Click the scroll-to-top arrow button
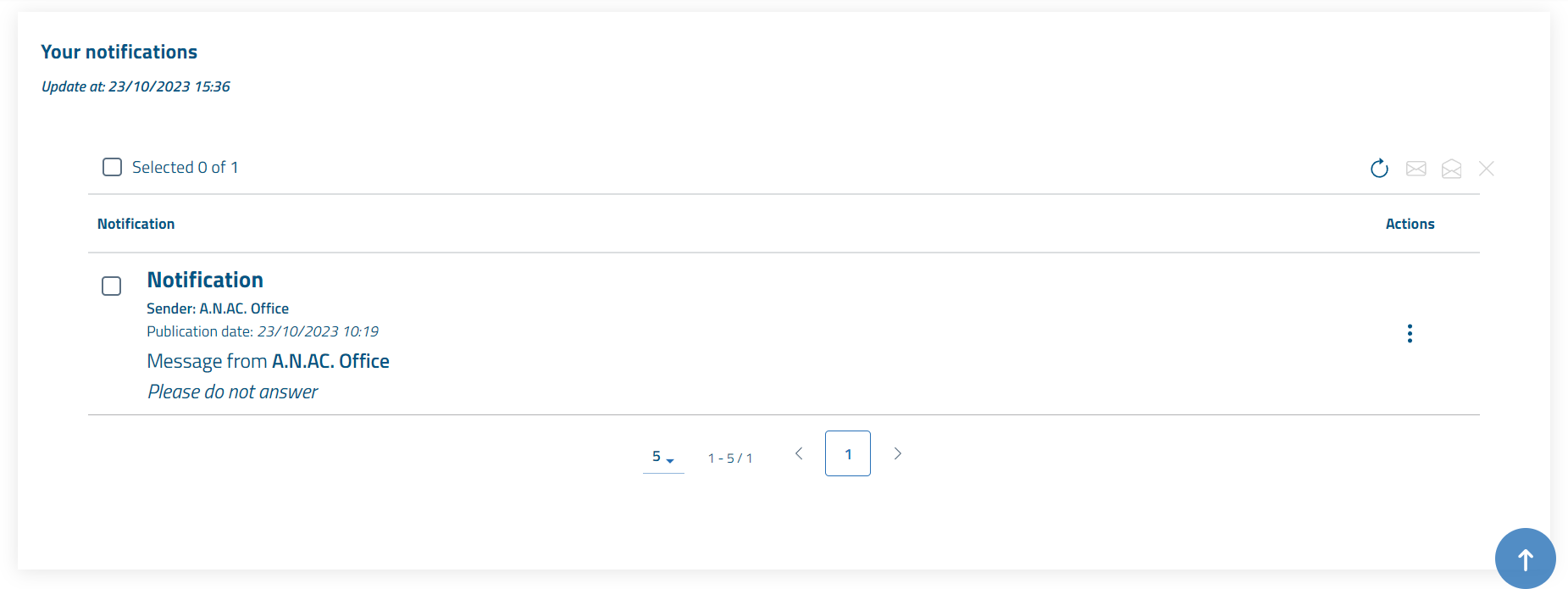The image size is (1568, 589). (x=1525, y=558)
